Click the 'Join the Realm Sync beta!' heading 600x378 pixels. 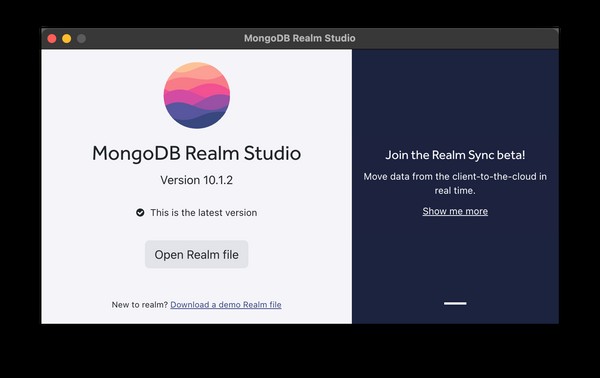click(x=455, y=155)
